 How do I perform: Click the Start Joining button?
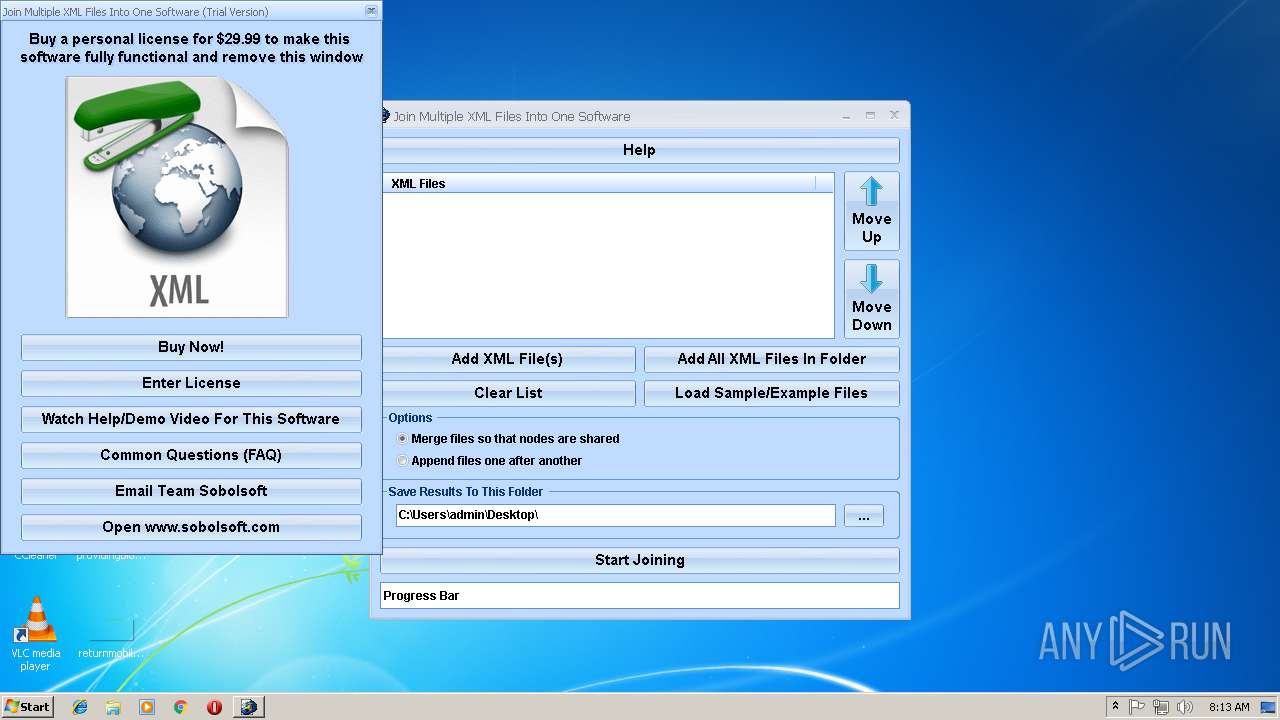point(640,560)
